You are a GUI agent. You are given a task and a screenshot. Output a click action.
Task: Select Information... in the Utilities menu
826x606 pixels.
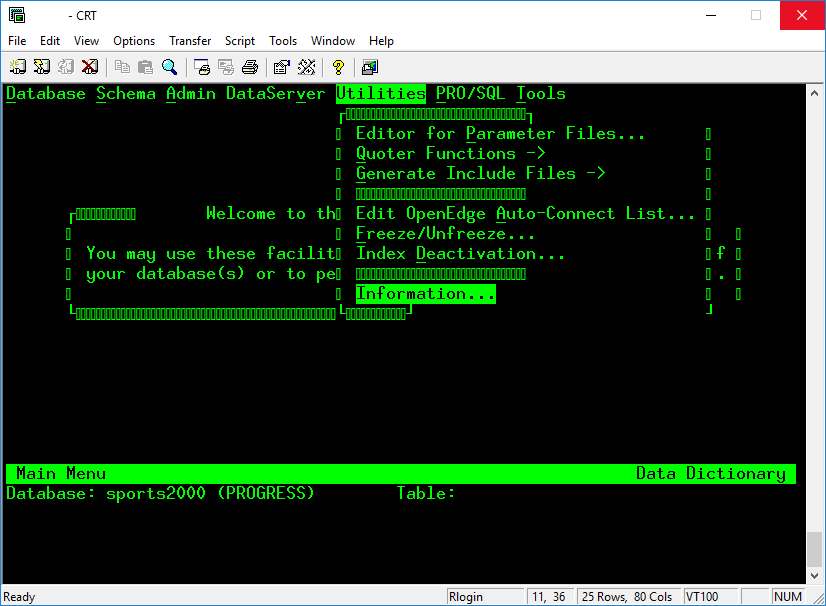[x=425, y=294]
